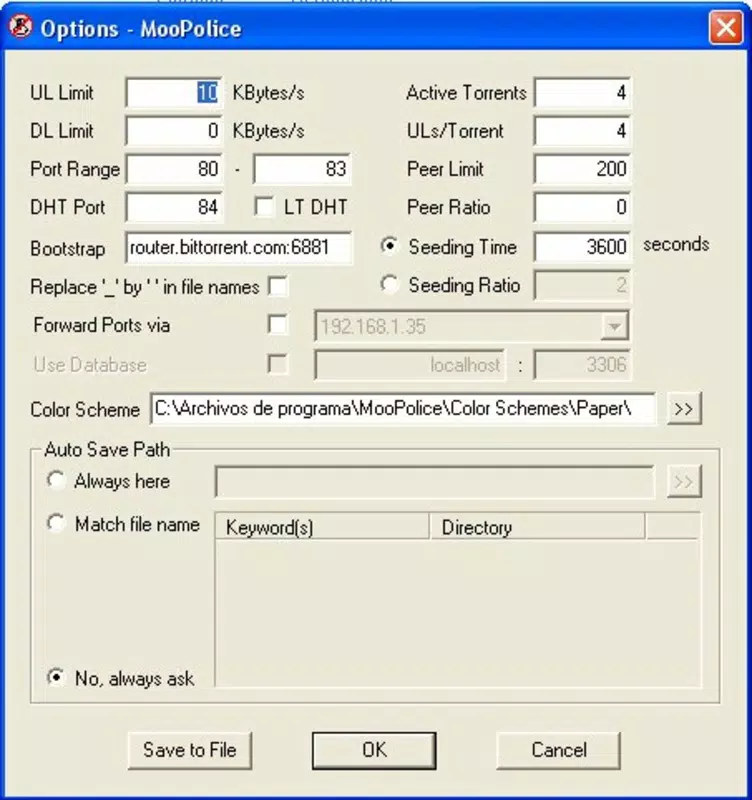Click the database host field localhost
Screen dimensions: 752x800
(x=410, y=365)
